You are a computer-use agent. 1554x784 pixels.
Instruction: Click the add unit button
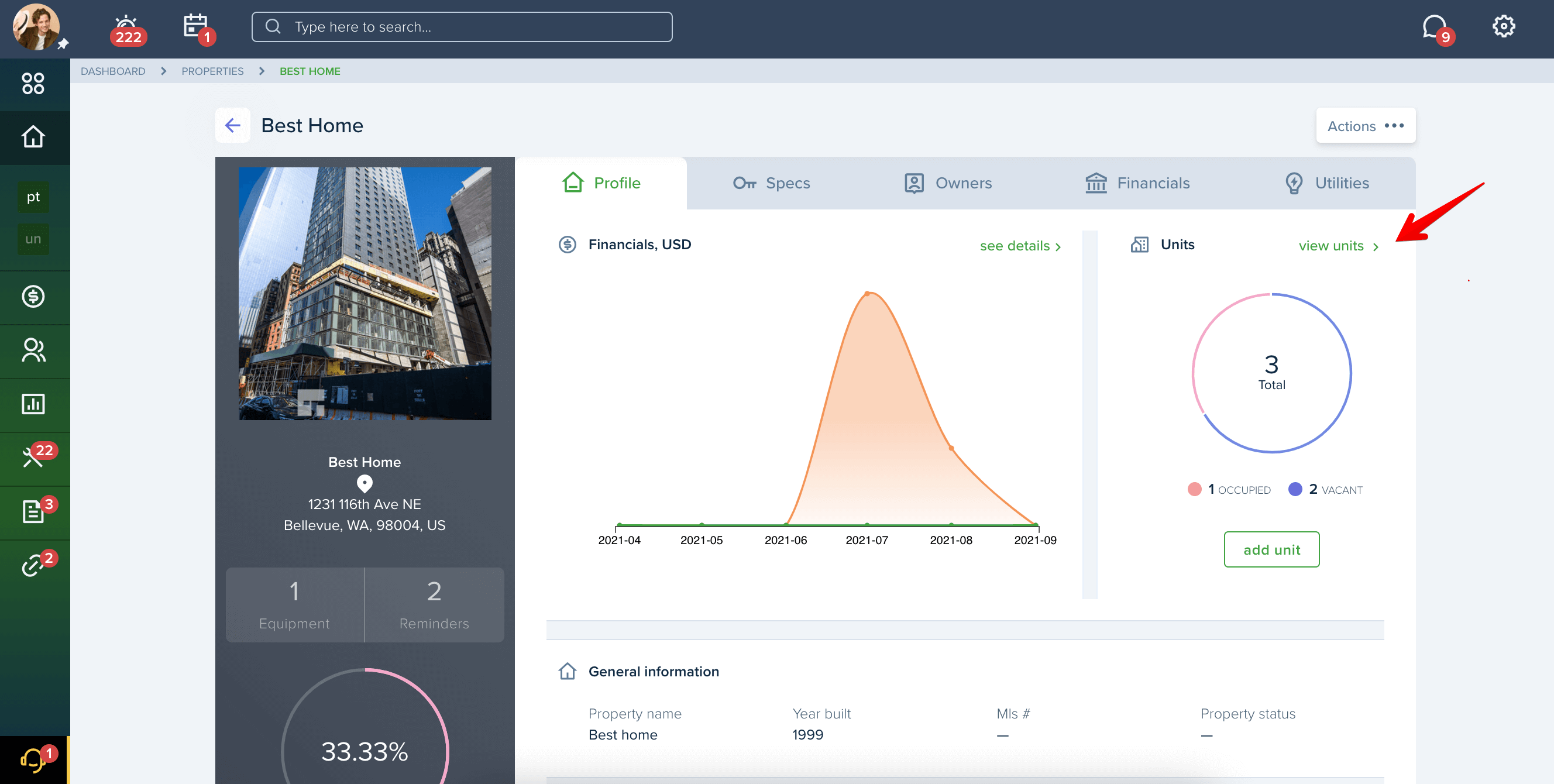click(1271, 549)
